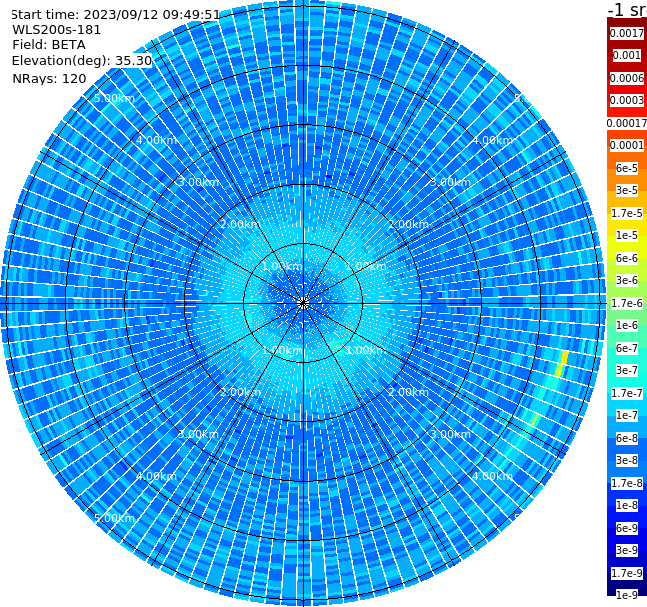Screen dimensions: 647x607
Task: Click the upper-left 2.00km range label
Action: click(241, 224)
